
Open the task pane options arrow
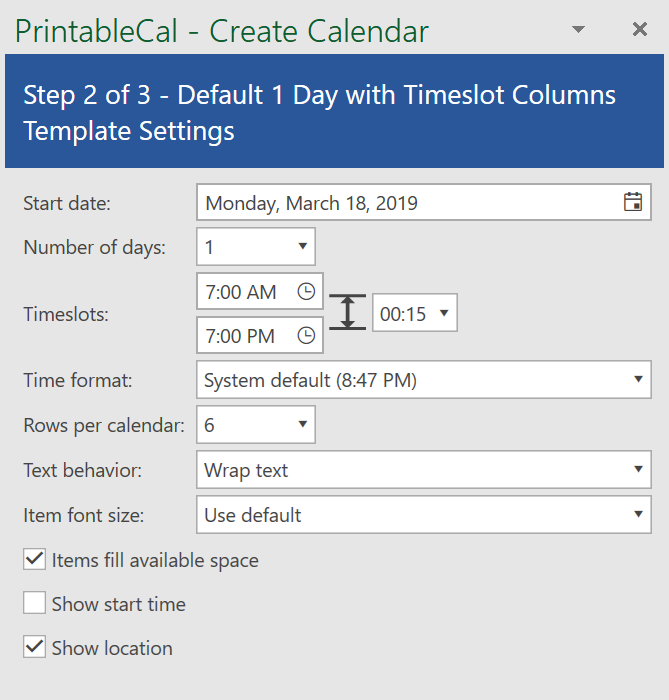578,30
